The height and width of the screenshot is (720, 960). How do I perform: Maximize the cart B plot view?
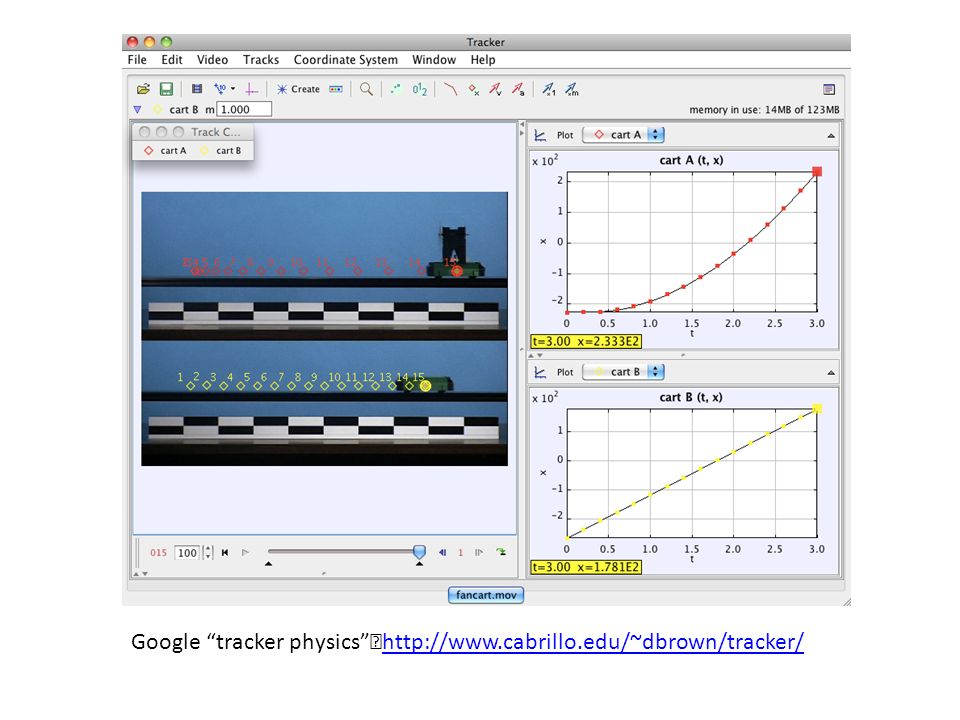(831, 372)
